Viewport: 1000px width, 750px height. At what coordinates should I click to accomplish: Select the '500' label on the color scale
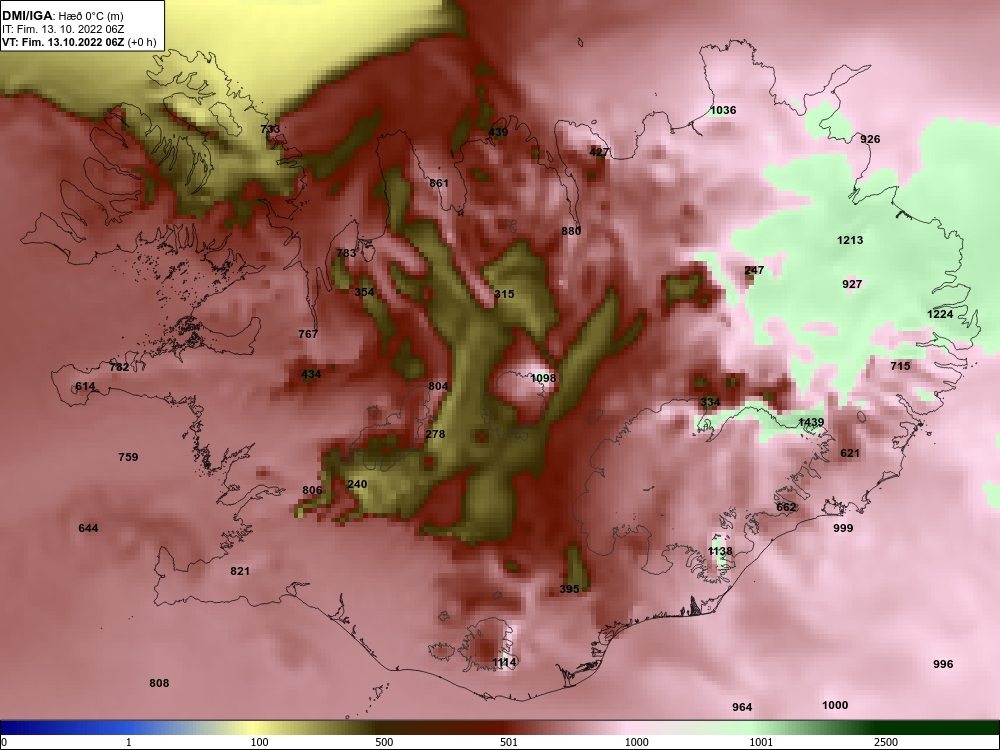(x=385, y=742)
